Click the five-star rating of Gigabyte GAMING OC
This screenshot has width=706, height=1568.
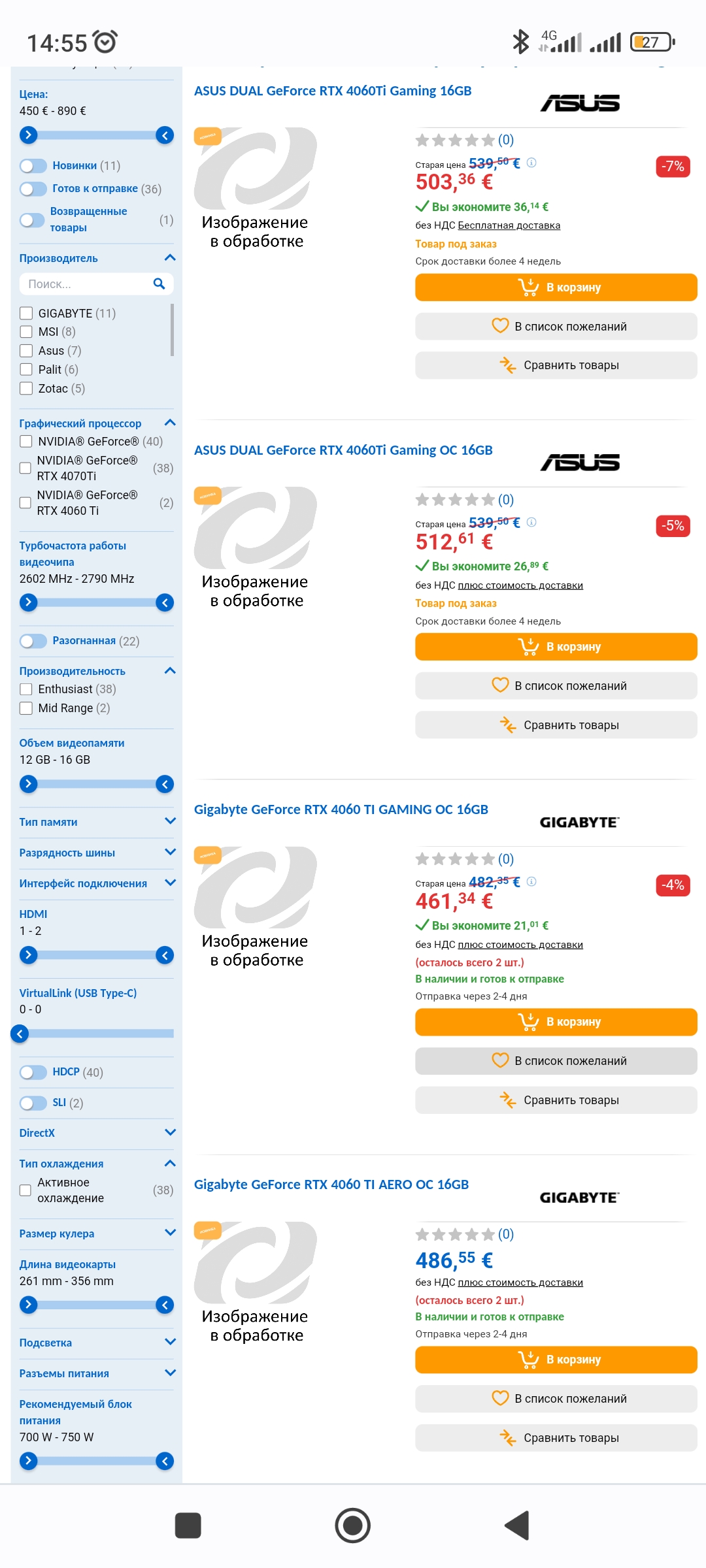pyautogui.click(x=456, y=859)
